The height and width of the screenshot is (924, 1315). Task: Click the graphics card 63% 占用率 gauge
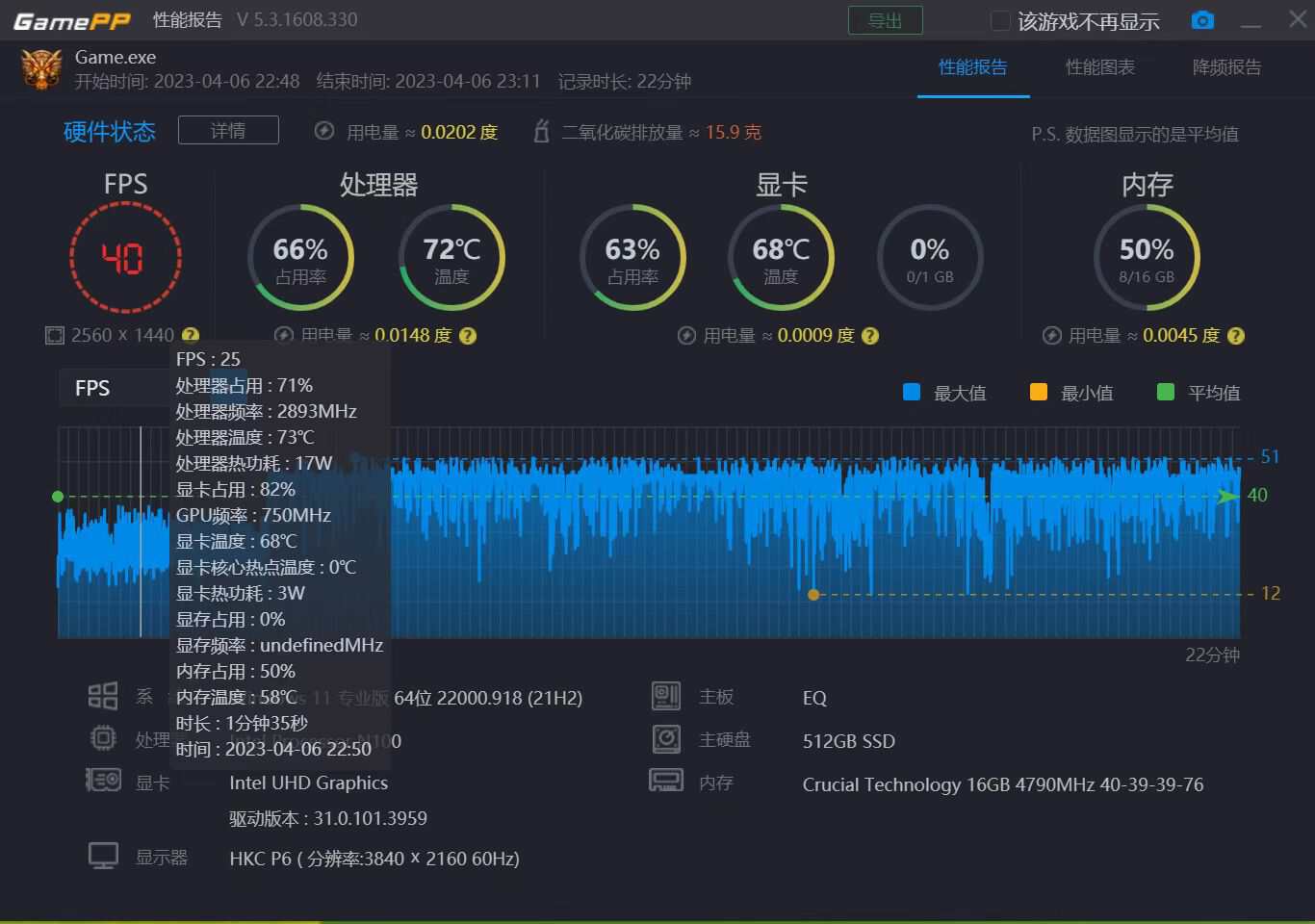(632, 257)
